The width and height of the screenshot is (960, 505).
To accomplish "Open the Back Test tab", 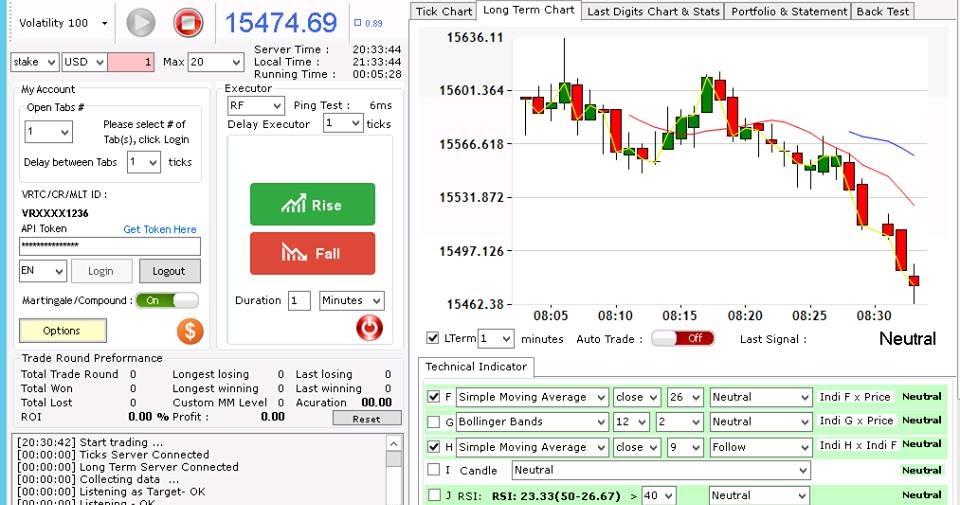I will click(x=882, y=11).
